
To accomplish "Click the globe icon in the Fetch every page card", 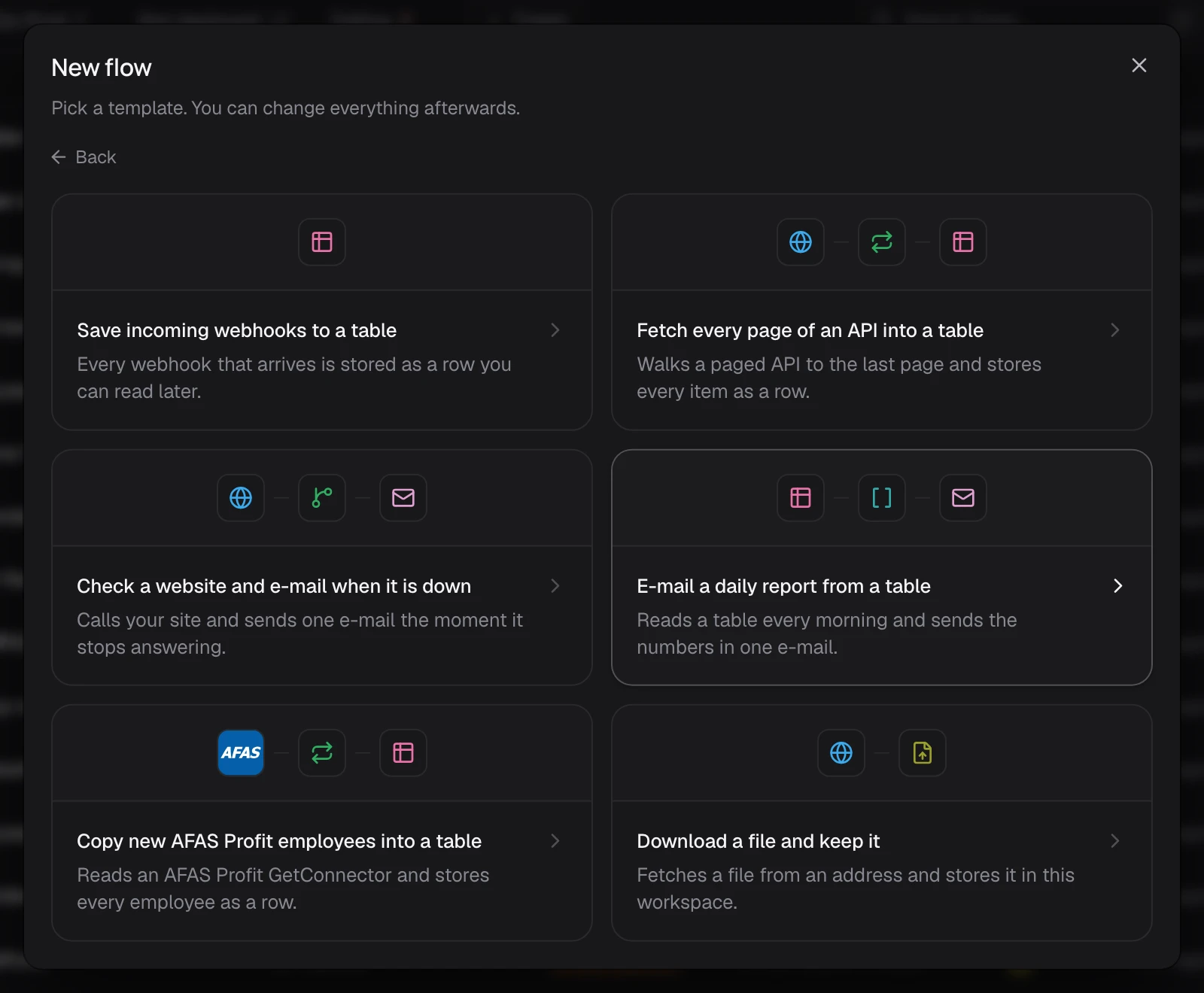I will pyautogui.click(x=801, y=242).
